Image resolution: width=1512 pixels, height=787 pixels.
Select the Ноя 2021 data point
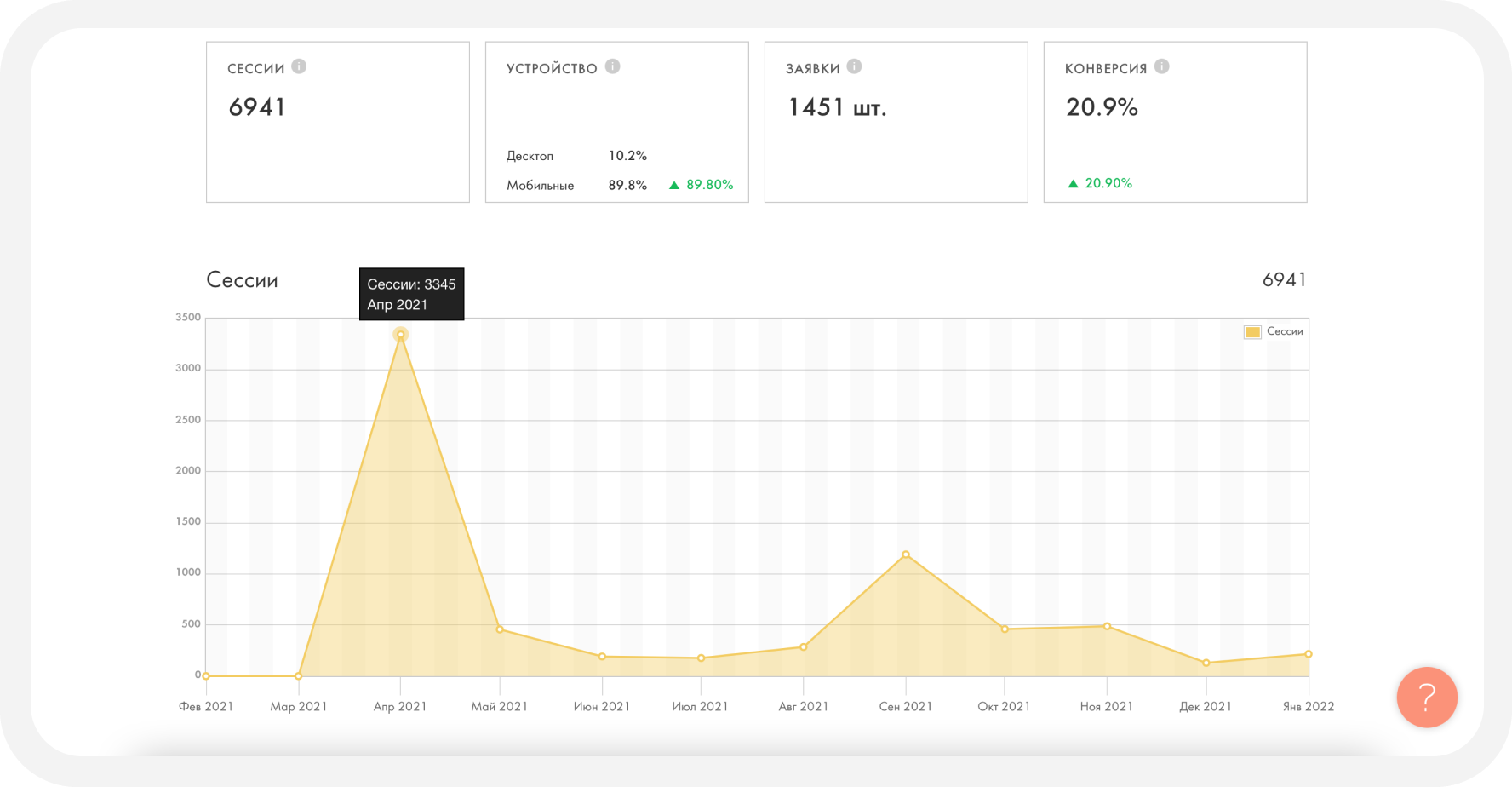click(1107, 626)
